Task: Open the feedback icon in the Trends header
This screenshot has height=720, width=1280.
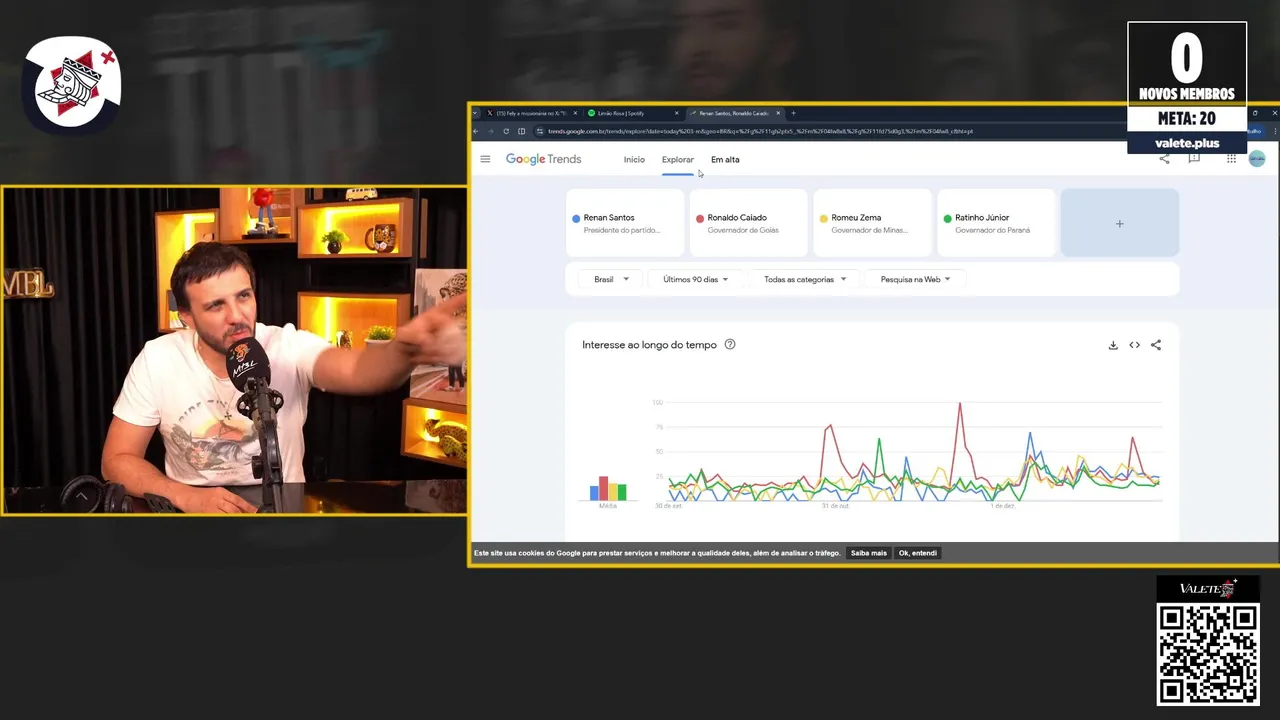Action: click(1194, 159)
